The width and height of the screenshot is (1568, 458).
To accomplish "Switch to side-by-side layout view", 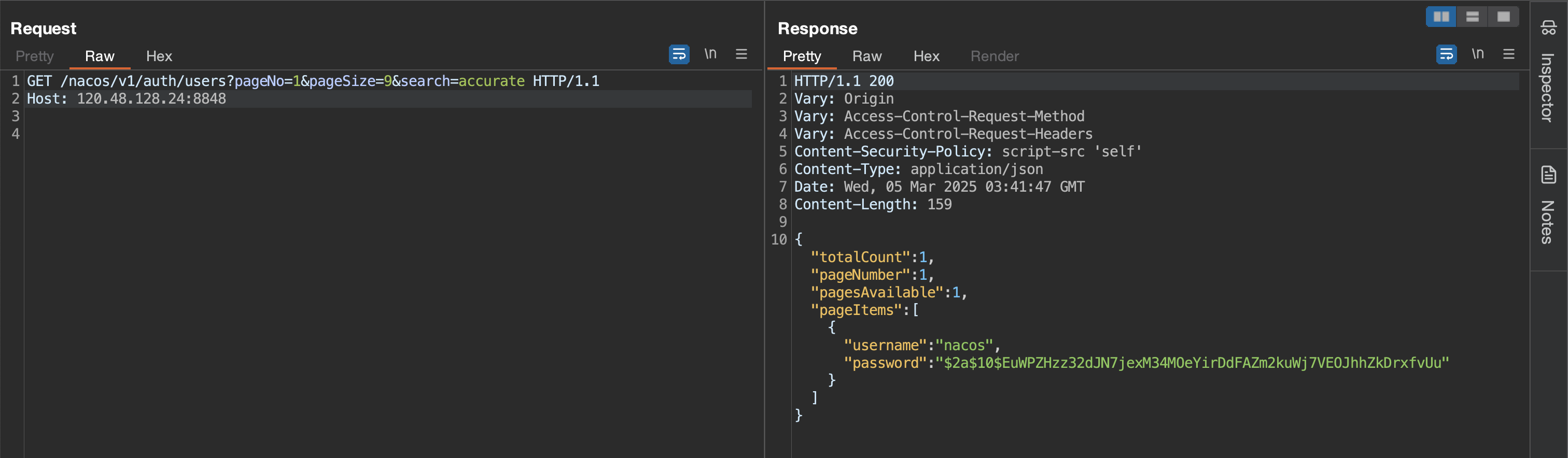I will click(1441, 17).
